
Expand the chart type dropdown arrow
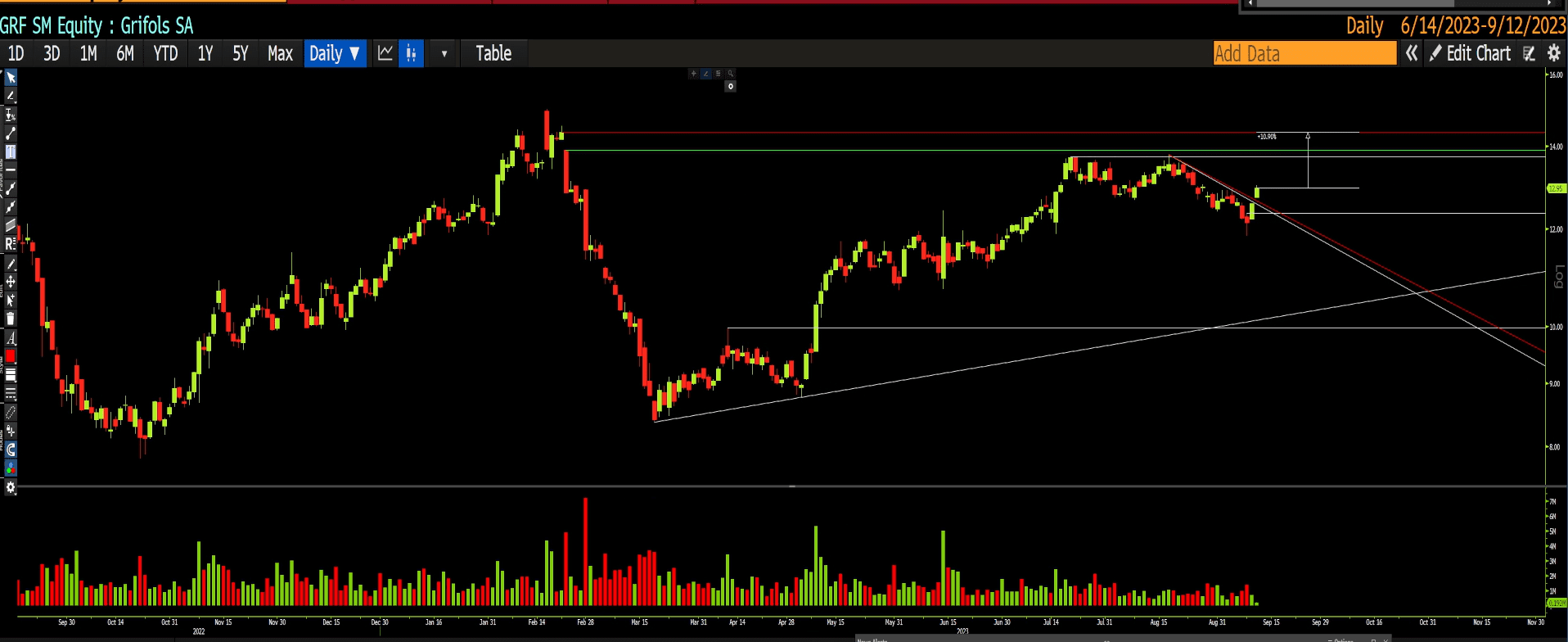444,54
